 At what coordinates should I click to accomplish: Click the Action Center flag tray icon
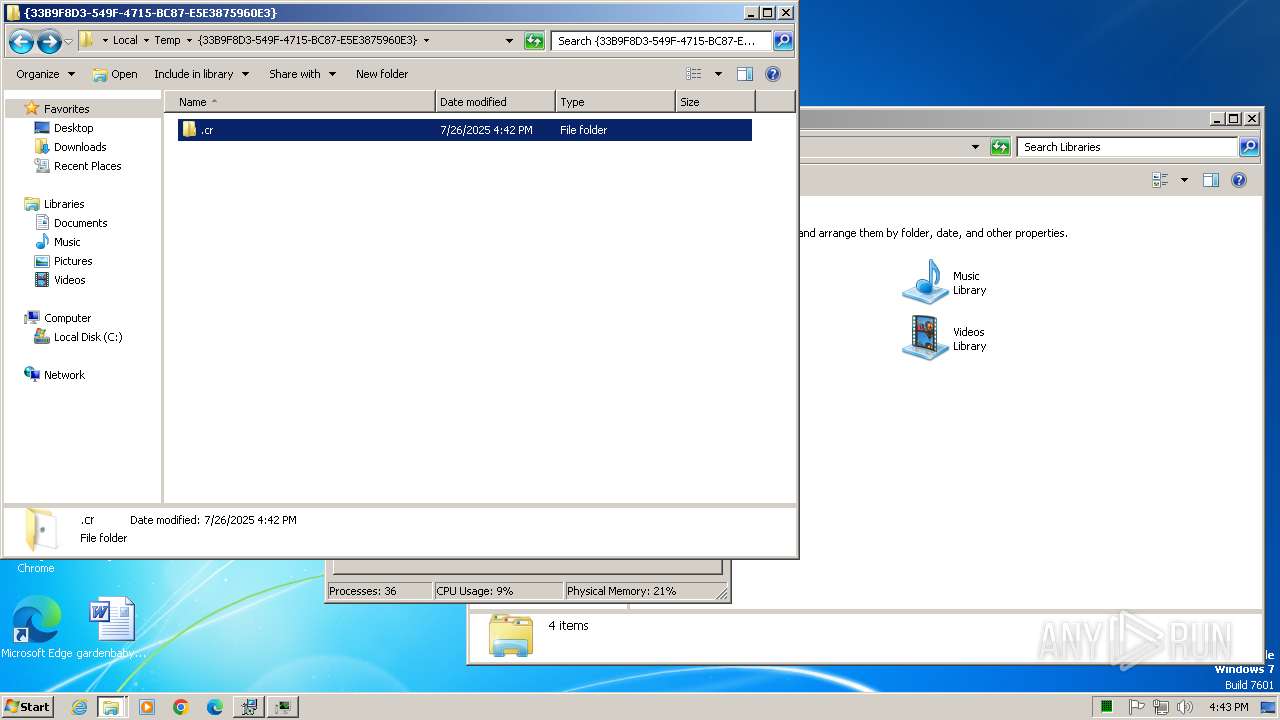click(1137, 707)
